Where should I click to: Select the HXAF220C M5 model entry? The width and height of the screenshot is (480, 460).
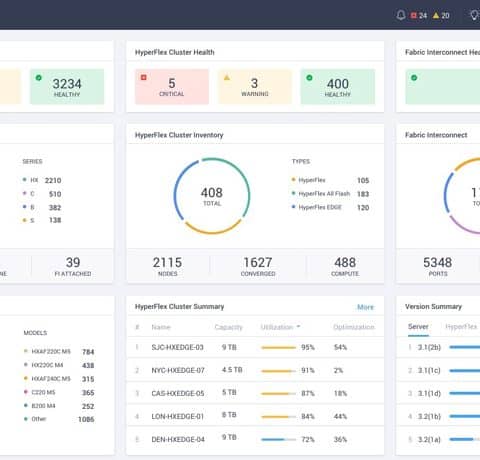[x=59, y=352]
